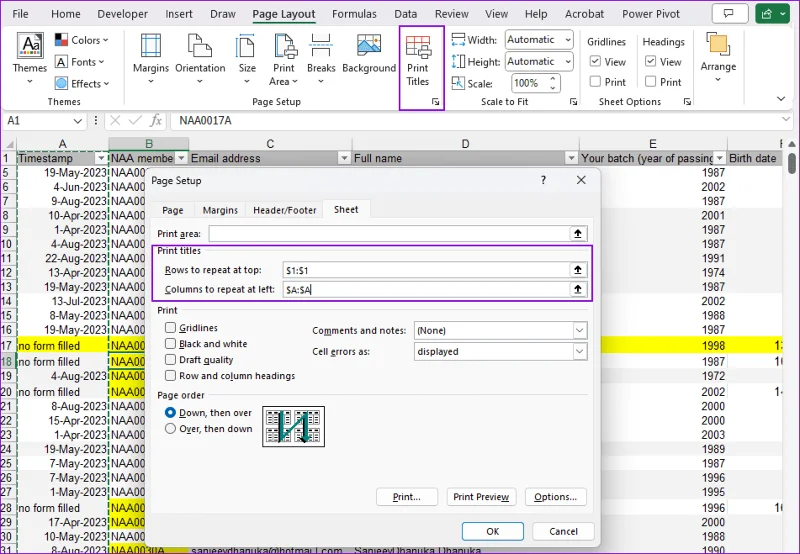Viewport: 800px width, 554px height.
Task: Open the Name Box dropdown arrow
Action: click(78, 121)
